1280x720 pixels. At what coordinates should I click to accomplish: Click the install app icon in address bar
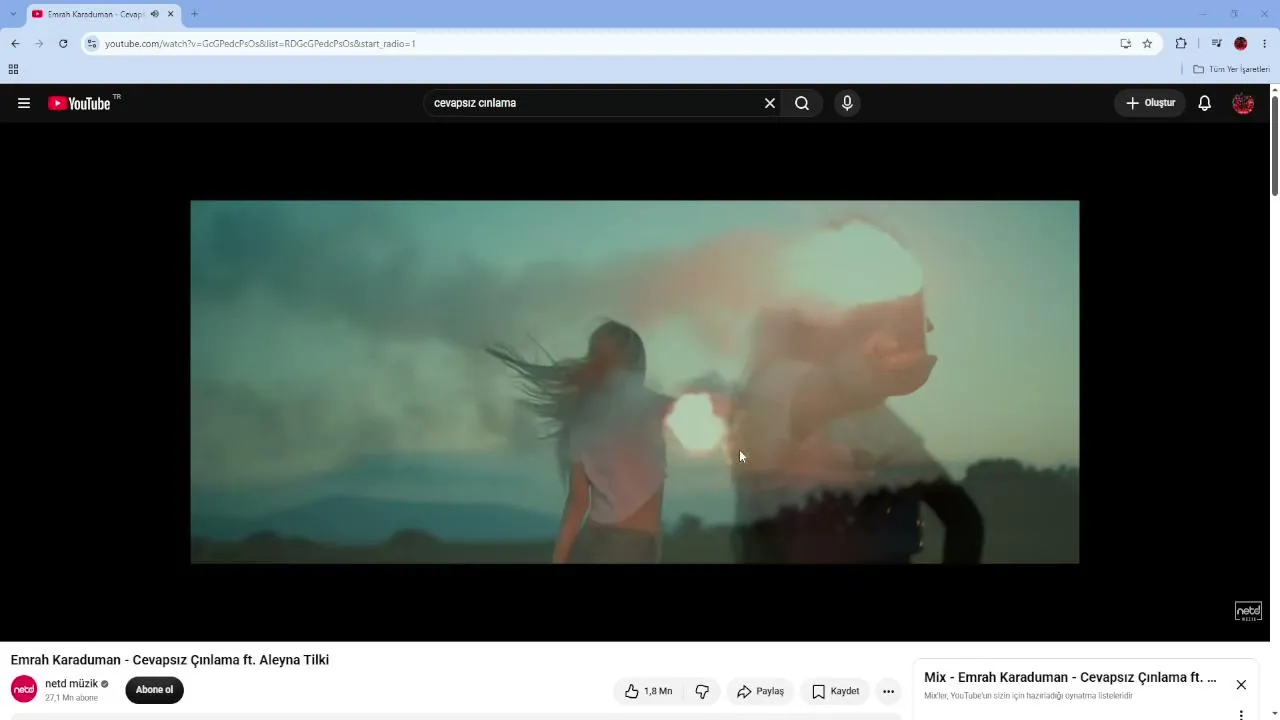[1125, 43]
